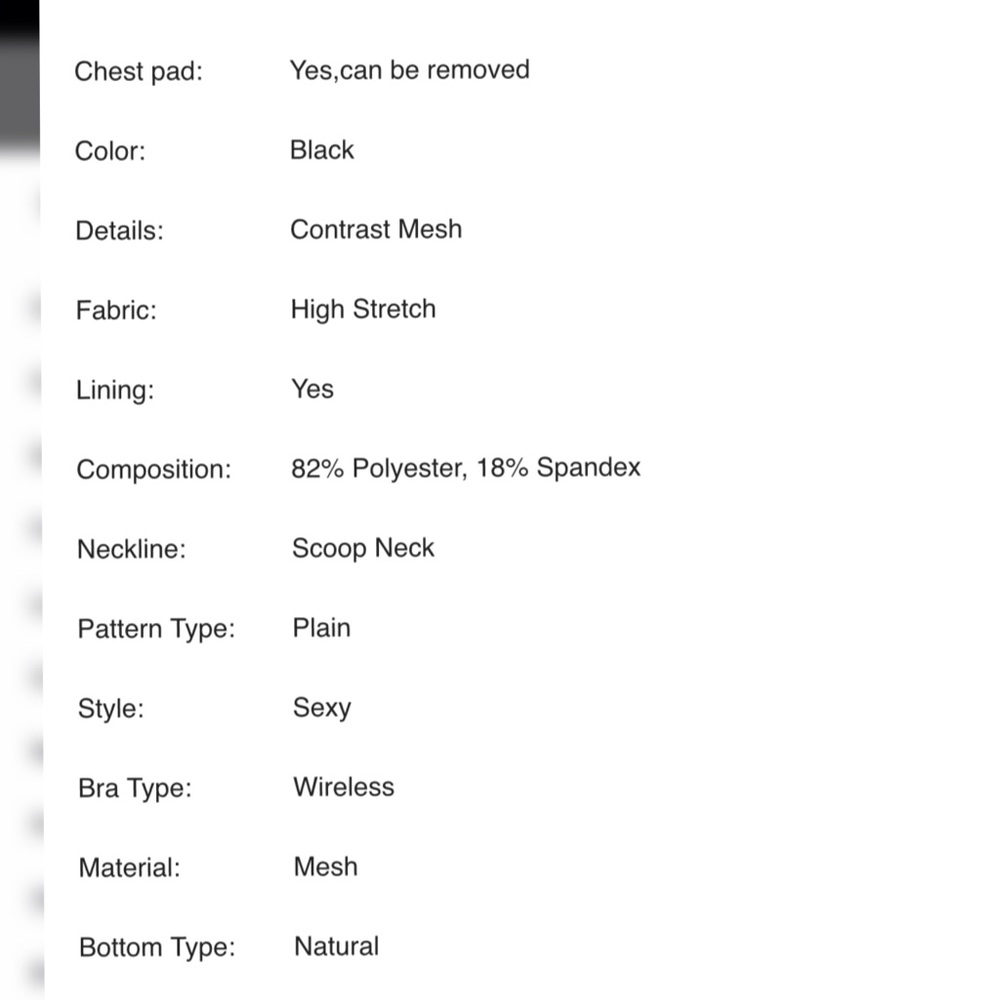The image size is (1000, 1000).
Task: Click the 'Material:' label
Action: [129, 868]
